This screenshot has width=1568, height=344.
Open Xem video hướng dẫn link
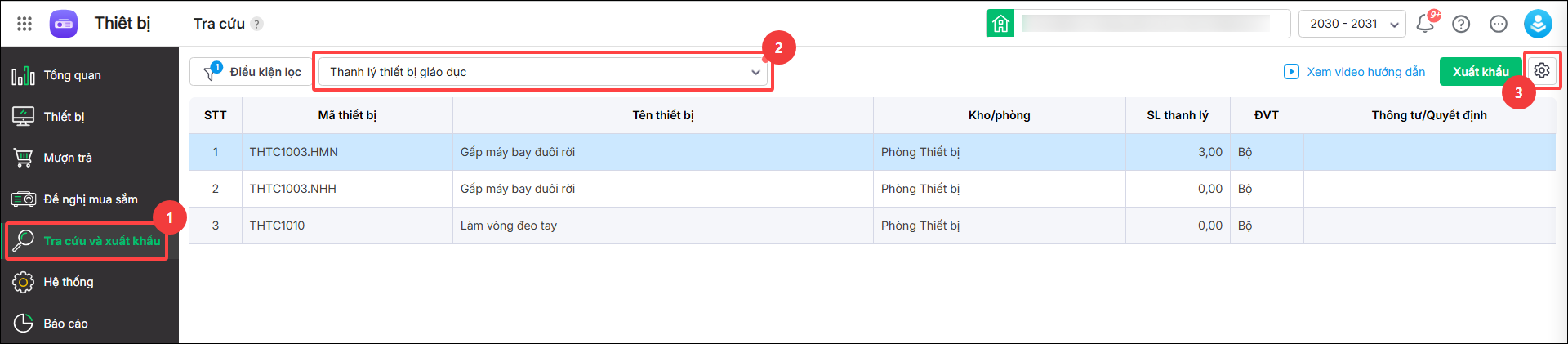(1355, 72)
